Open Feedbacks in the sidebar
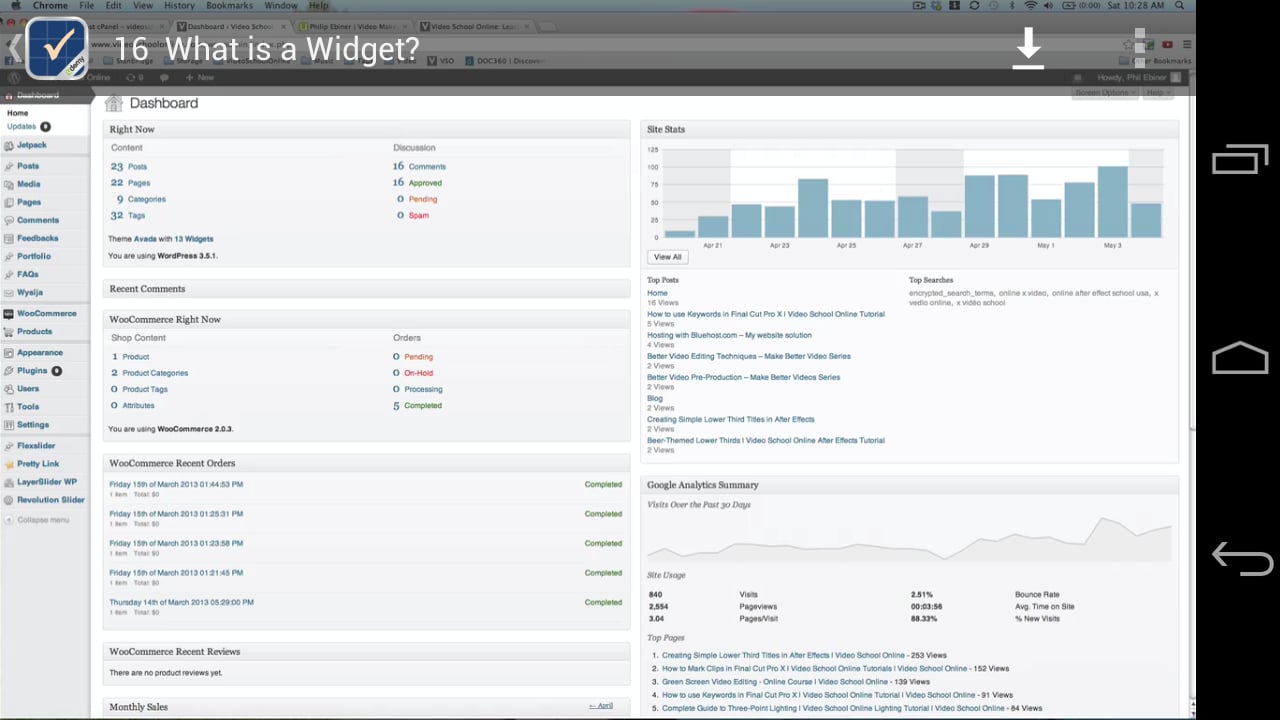 [38, 238]
